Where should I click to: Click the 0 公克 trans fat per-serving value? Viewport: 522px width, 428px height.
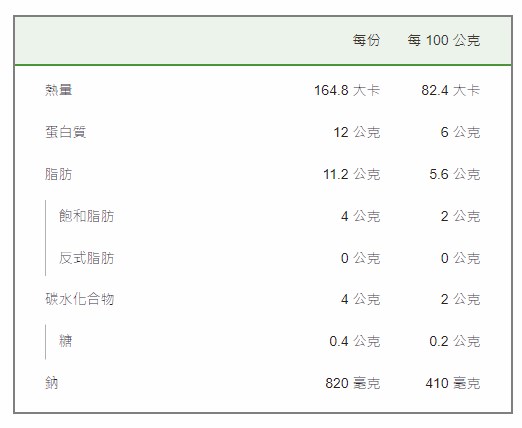pyautogui.click(x=360, y=258)
